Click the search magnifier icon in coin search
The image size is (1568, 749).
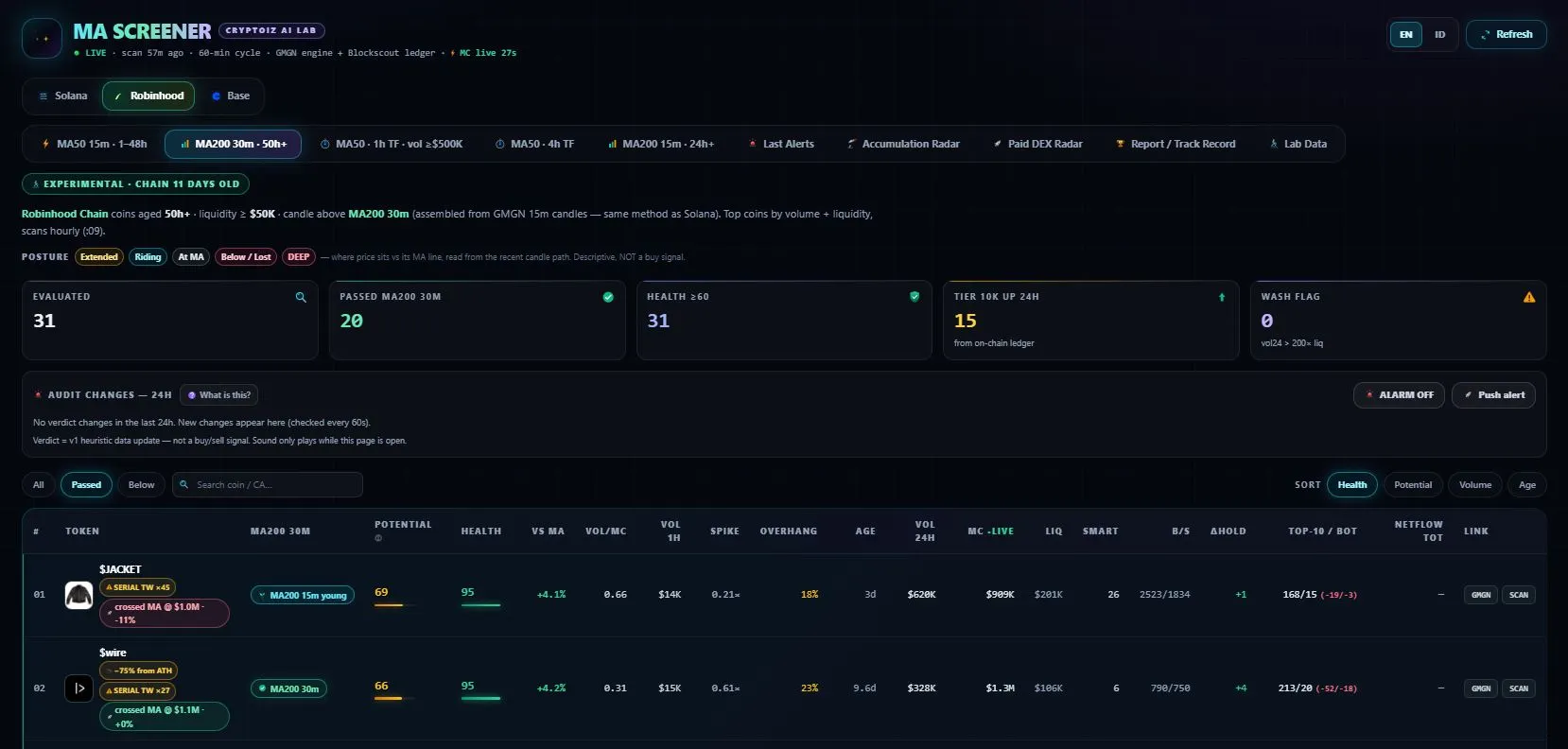pyautogui.click(x=184, y=485)
